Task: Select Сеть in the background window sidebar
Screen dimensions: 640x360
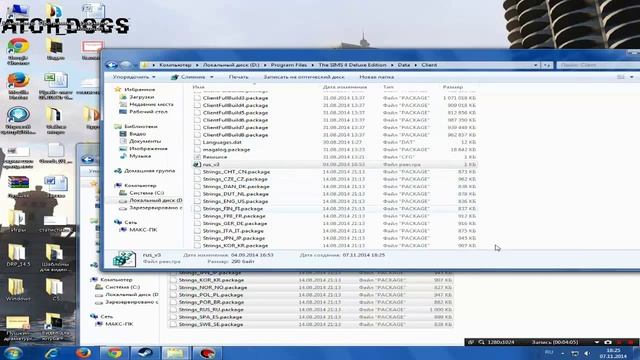Action: 106,316
